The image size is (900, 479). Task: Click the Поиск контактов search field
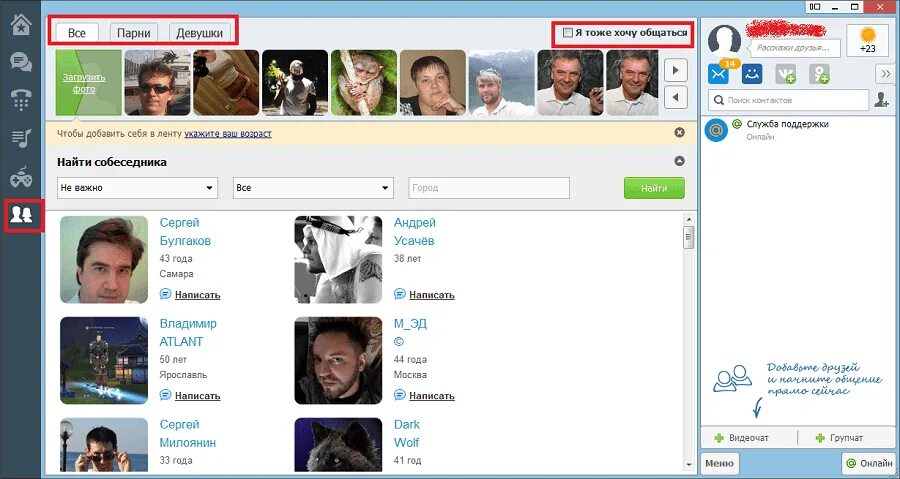pos(788,100)
